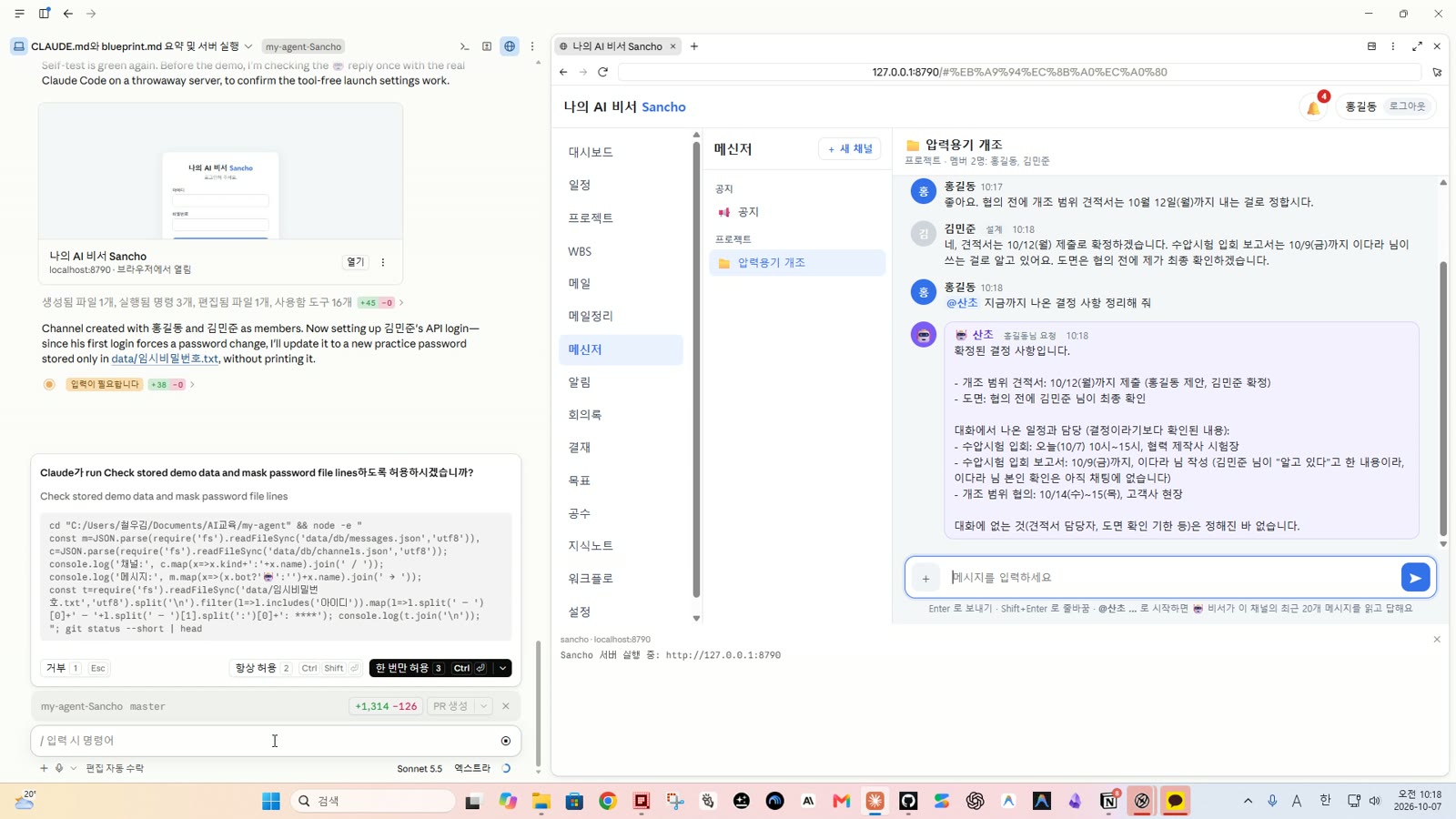Image resolution: width=1456 pixels, height=819 pixels.
Task: Click 열기 on the preview card
Action: tap(355, 262)
